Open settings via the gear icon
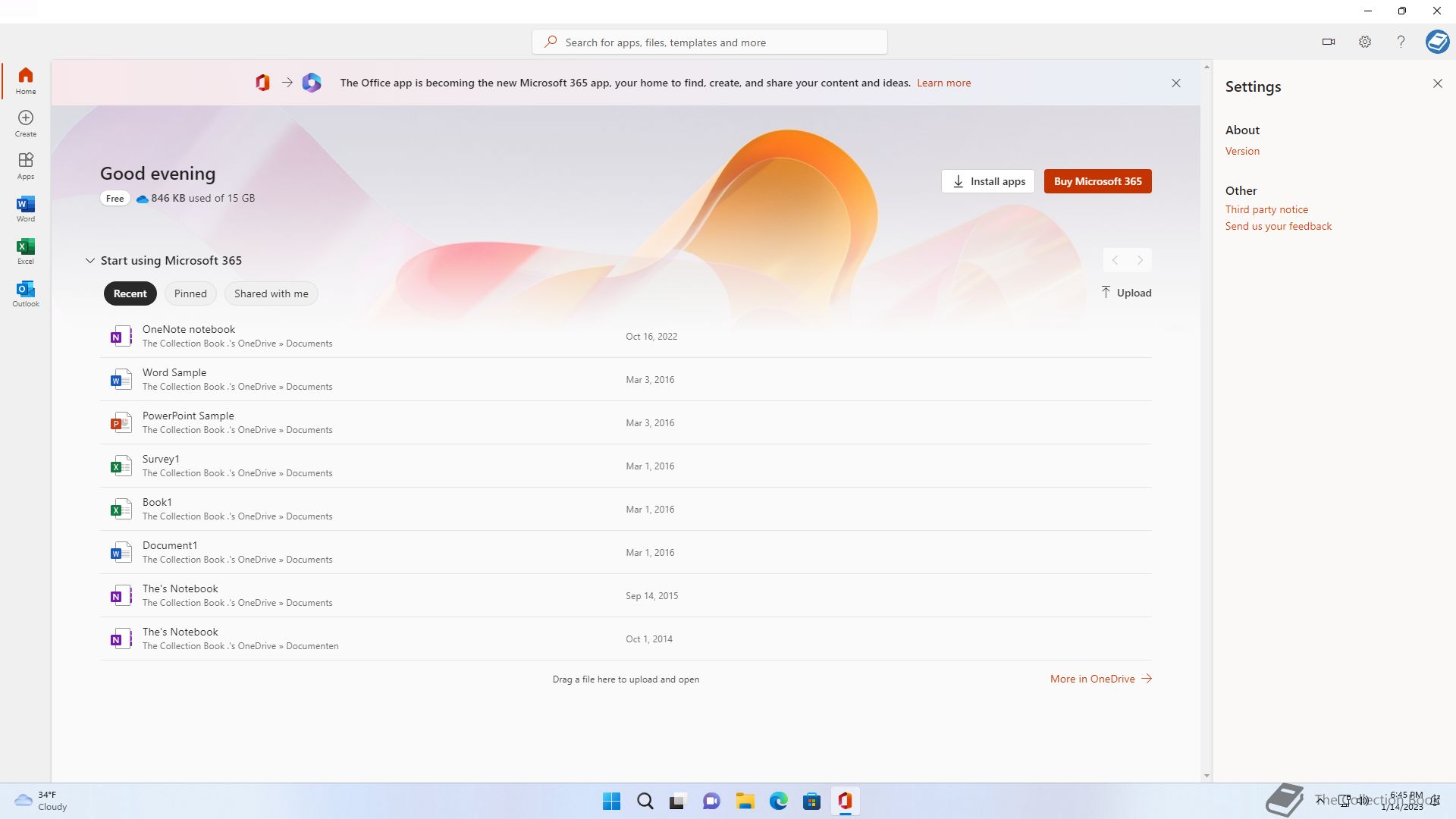The height and width of the screenshot is (819, 1456). (1365, 42)
